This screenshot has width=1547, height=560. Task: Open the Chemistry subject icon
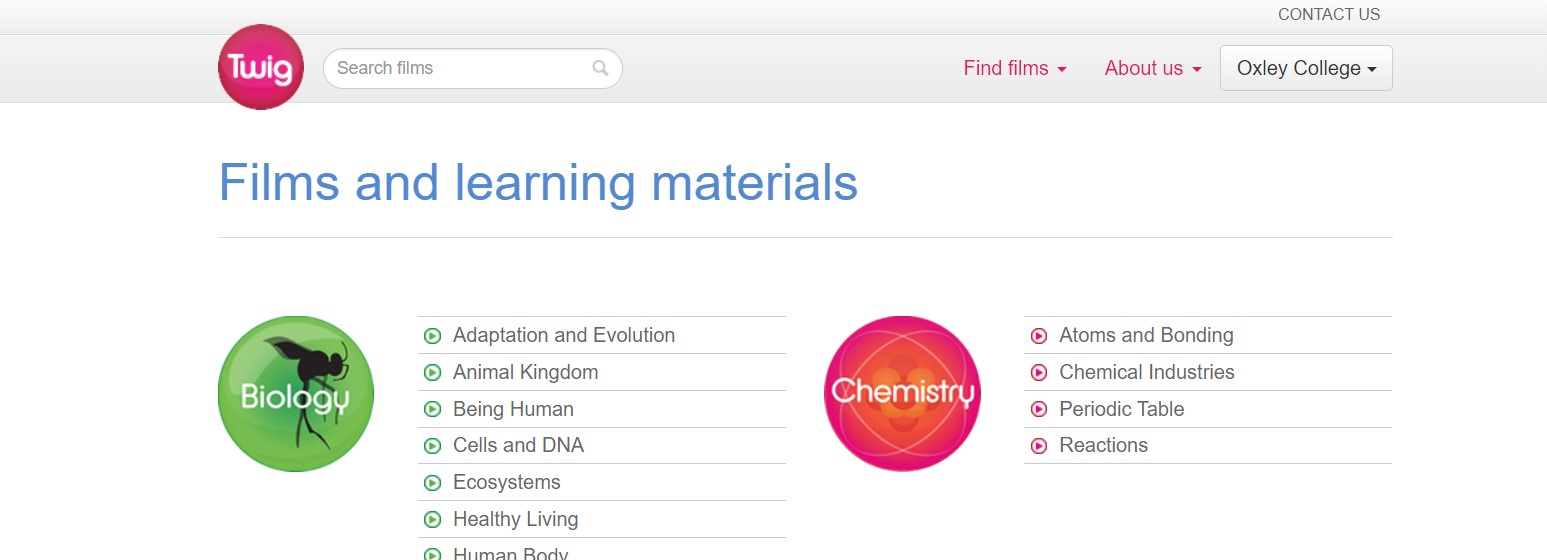pos(902,394)
